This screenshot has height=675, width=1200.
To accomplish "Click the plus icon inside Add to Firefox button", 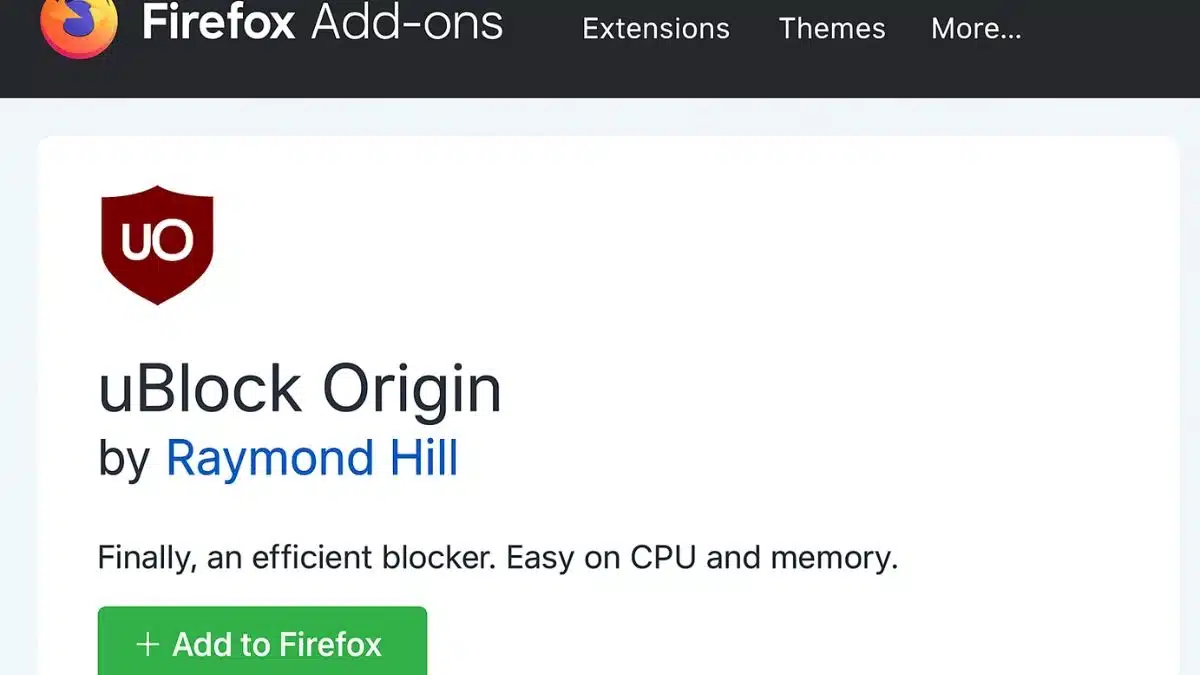I will coord(147,644).
